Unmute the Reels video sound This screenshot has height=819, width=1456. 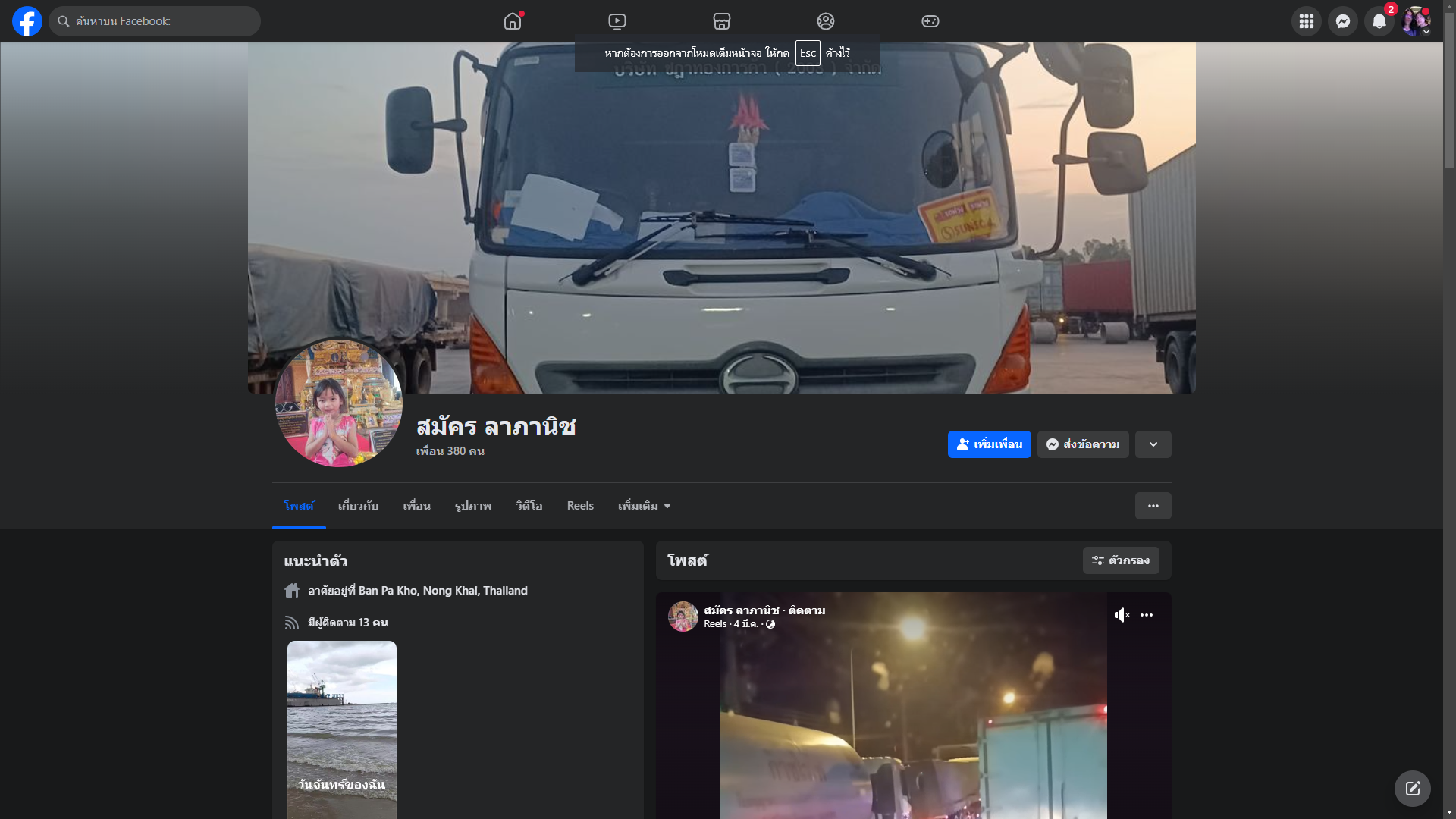click(x=1122, y=615)
